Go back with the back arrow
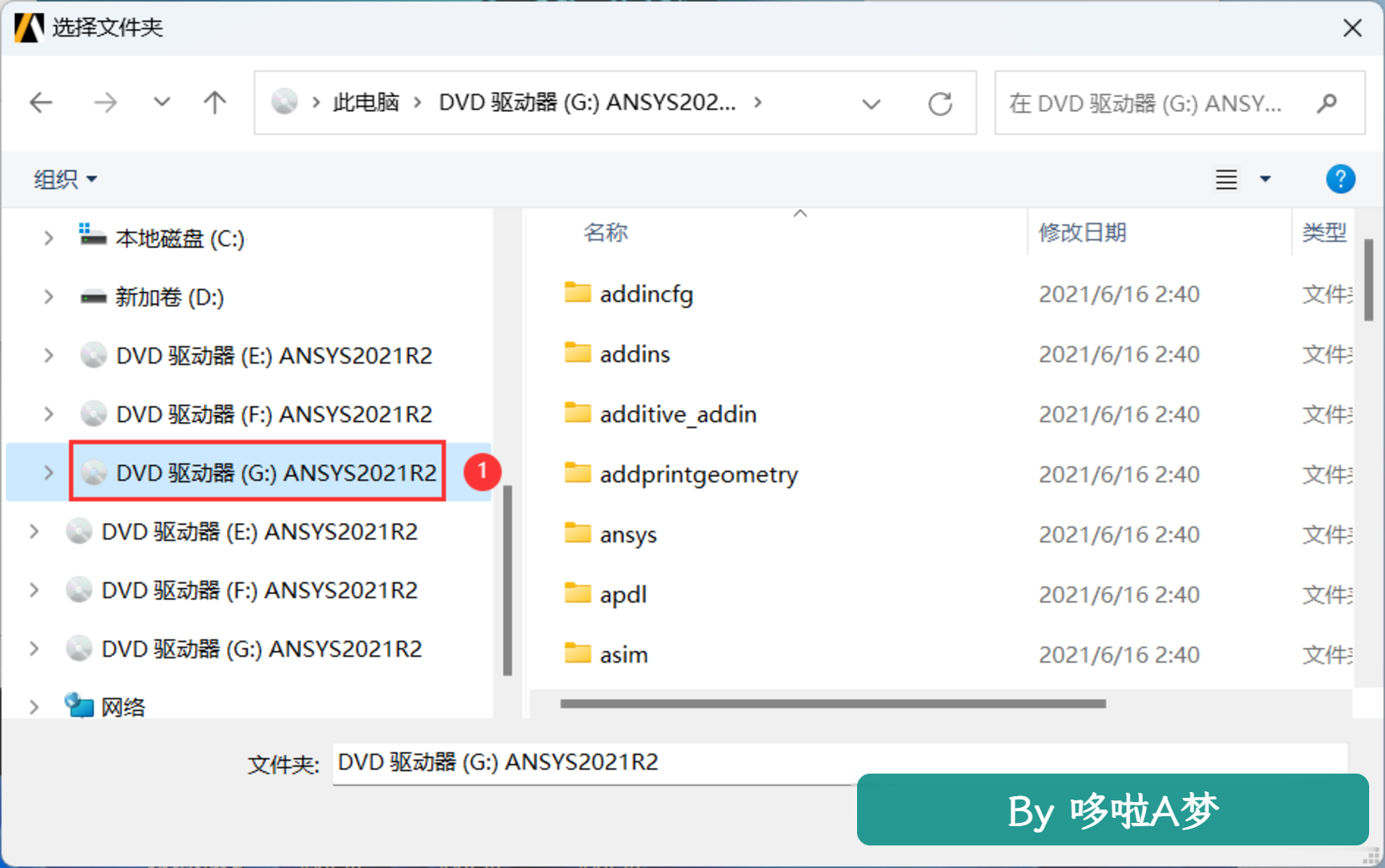Image resolution: width=1385 pixels, height=868 pixels. 41,103
